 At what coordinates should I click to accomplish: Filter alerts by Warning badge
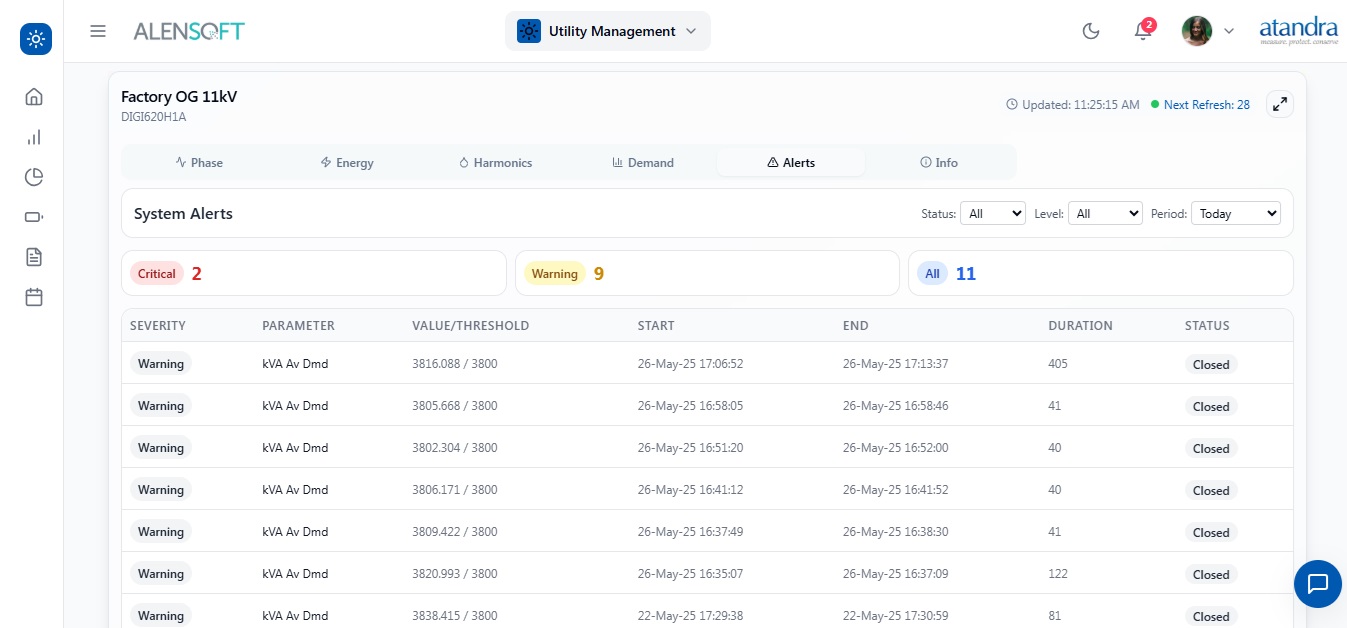(x=554, y=274)
